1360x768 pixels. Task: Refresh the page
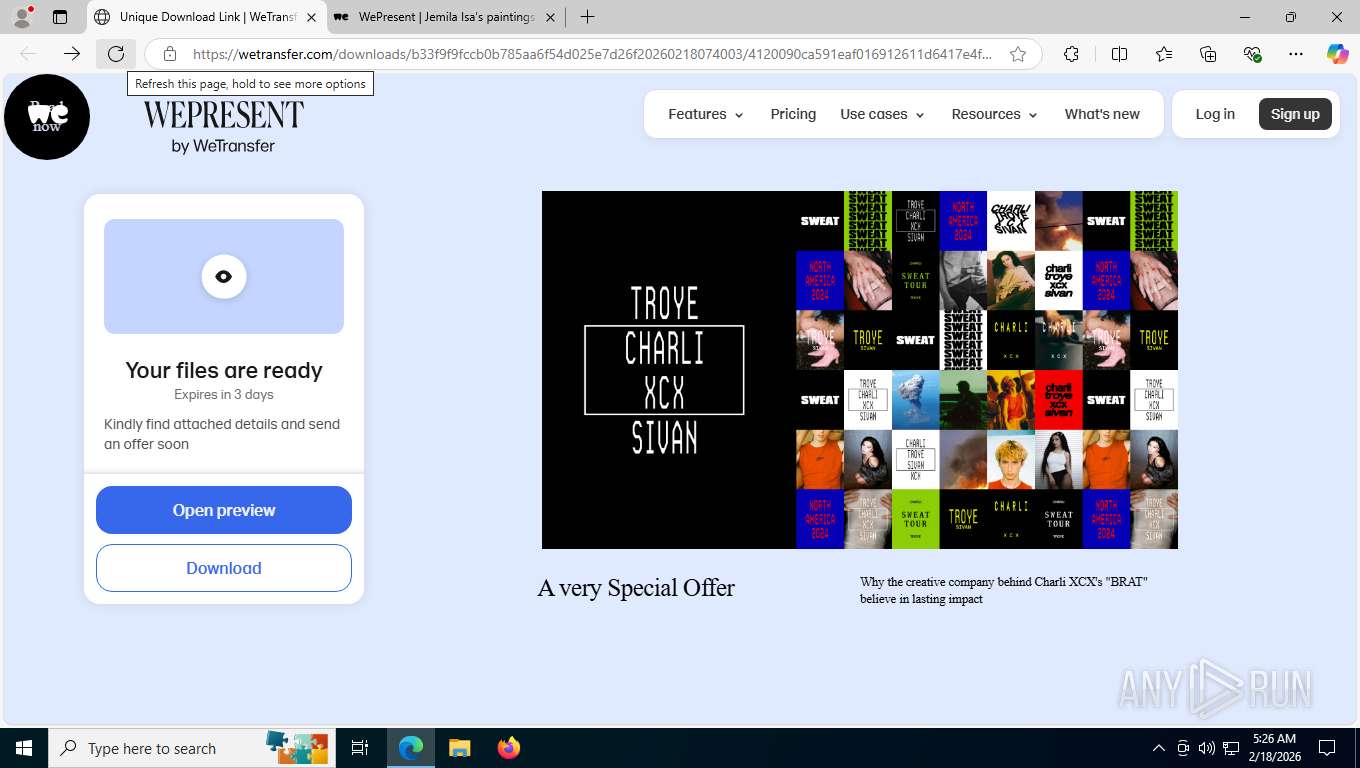(x=116, y=54)
